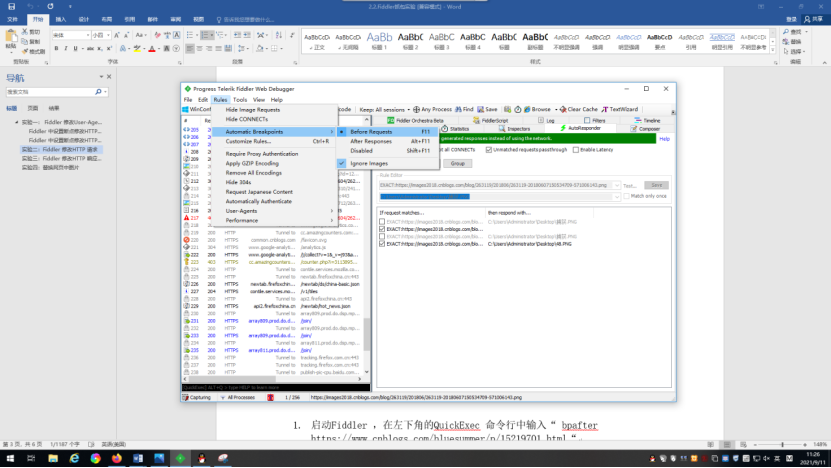Expand Performance submenu in Rules menu
The width and height of the screenshot is (831, 468).
pos(274,220)
